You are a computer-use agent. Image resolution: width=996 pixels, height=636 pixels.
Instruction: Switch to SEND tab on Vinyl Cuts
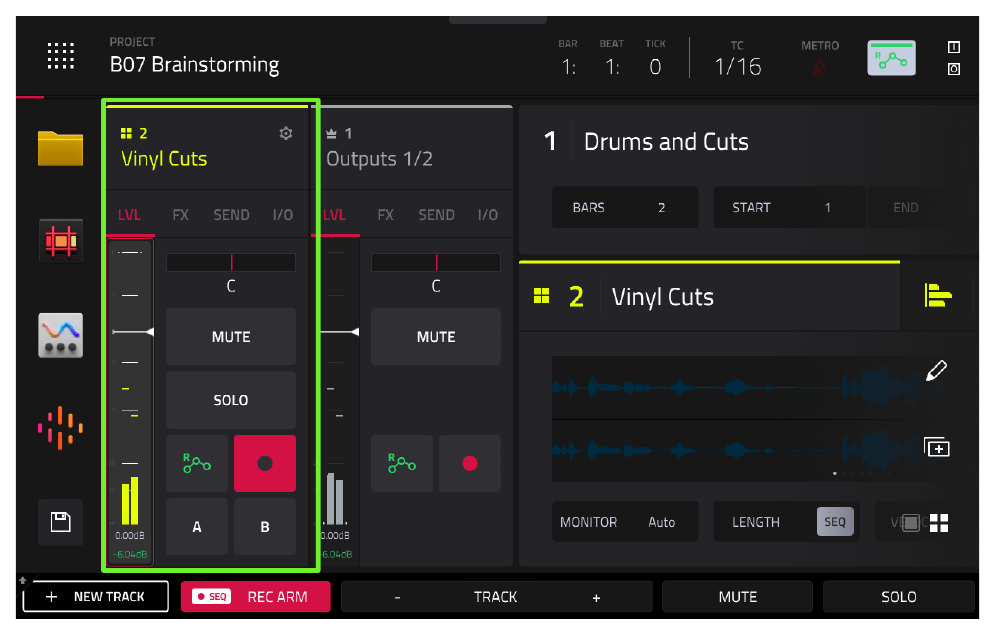(231, 215)
